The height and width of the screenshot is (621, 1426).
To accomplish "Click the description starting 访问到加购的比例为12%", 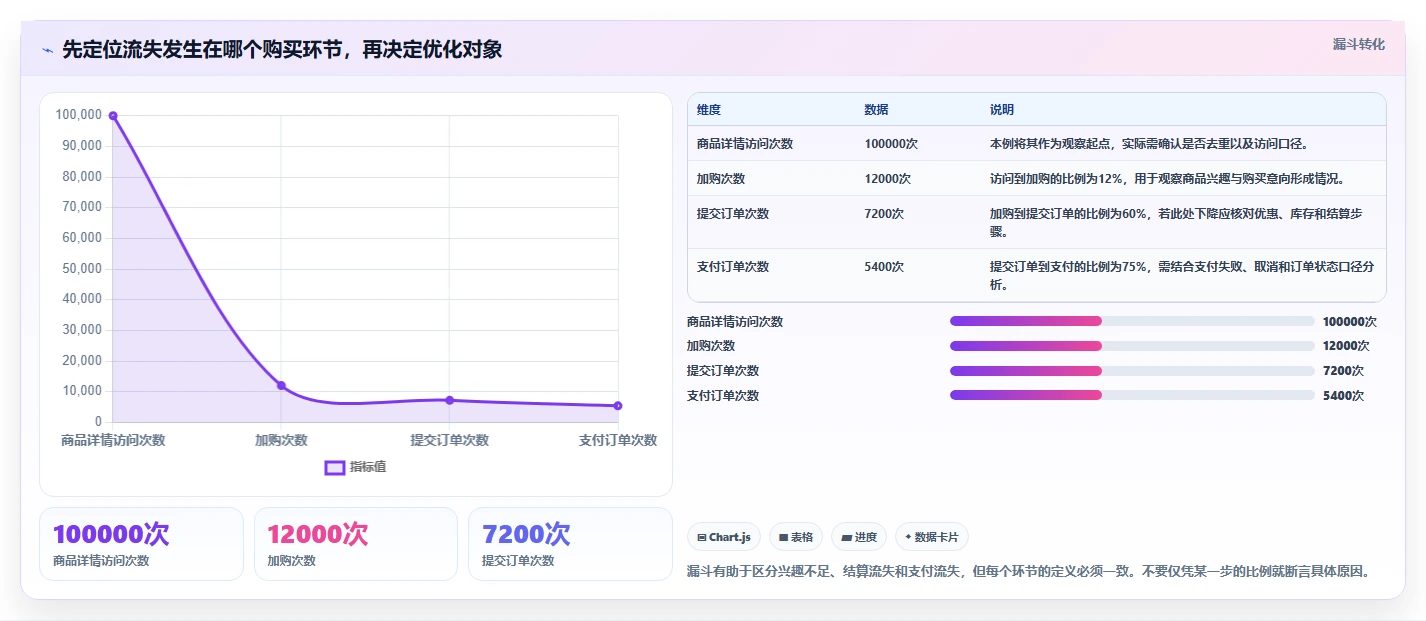I will point(1168,178).
